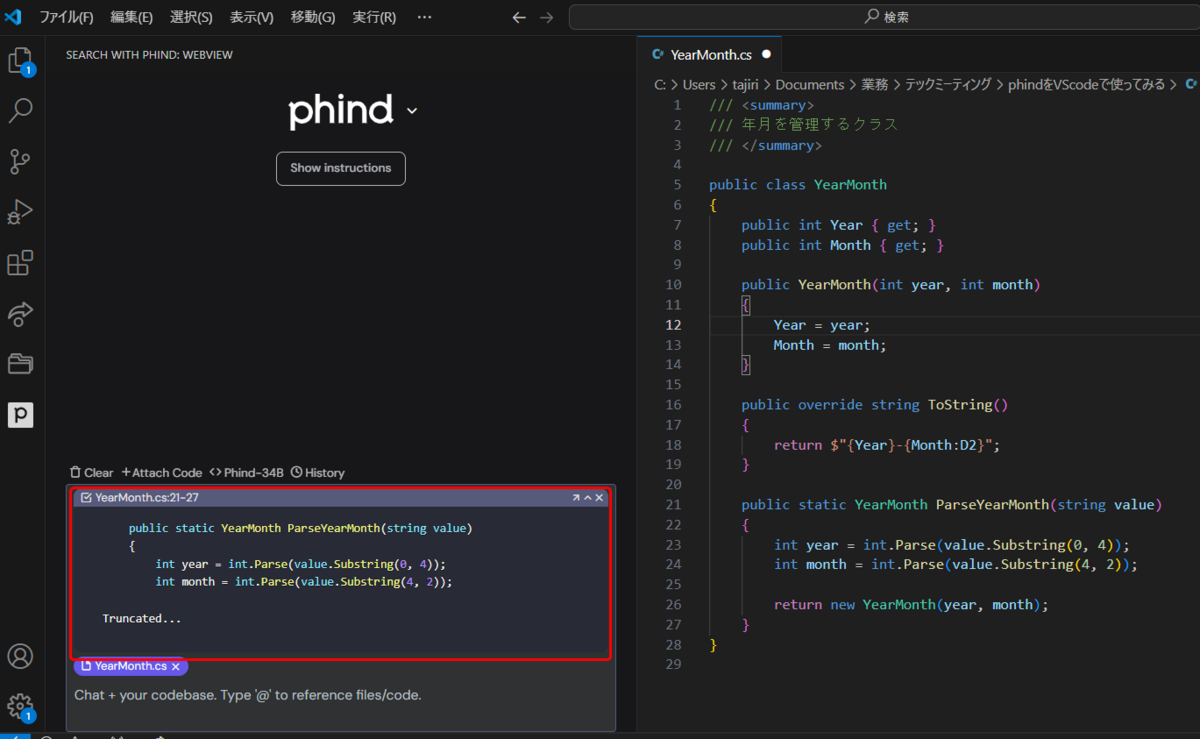
Task: Click Users in the breadcrumb path
Action: (700, 85)
